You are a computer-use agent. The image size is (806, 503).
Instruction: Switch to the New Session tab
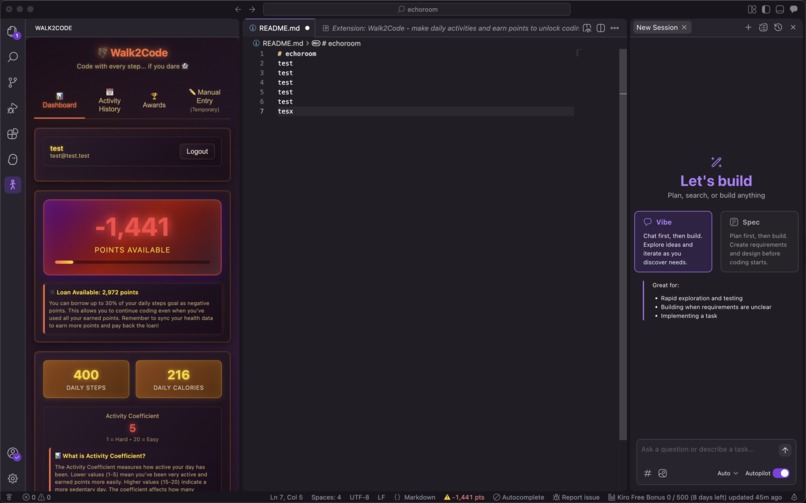pyautogui.click(x=661, y=27)
